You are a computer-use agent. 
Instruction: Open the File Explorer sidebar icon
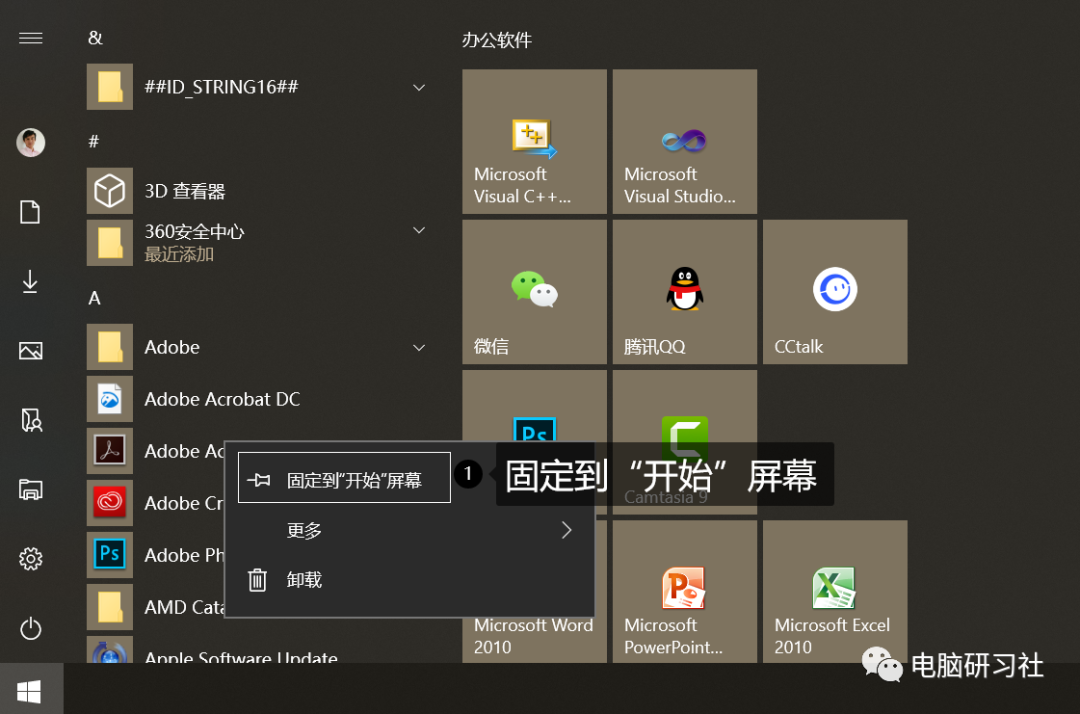[x=30, y=490]
